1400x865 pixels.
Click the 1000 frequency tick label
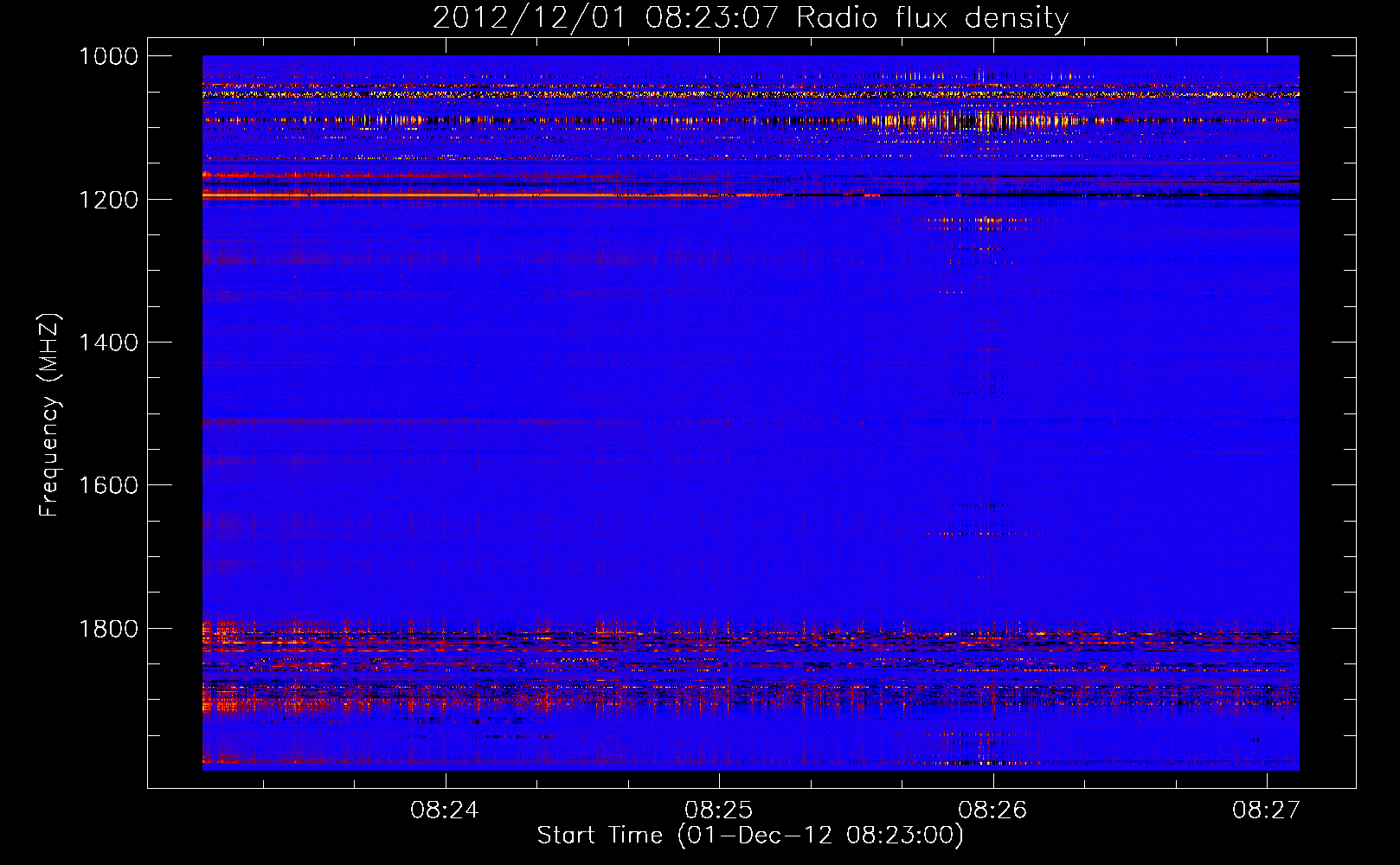click(109, 56)
